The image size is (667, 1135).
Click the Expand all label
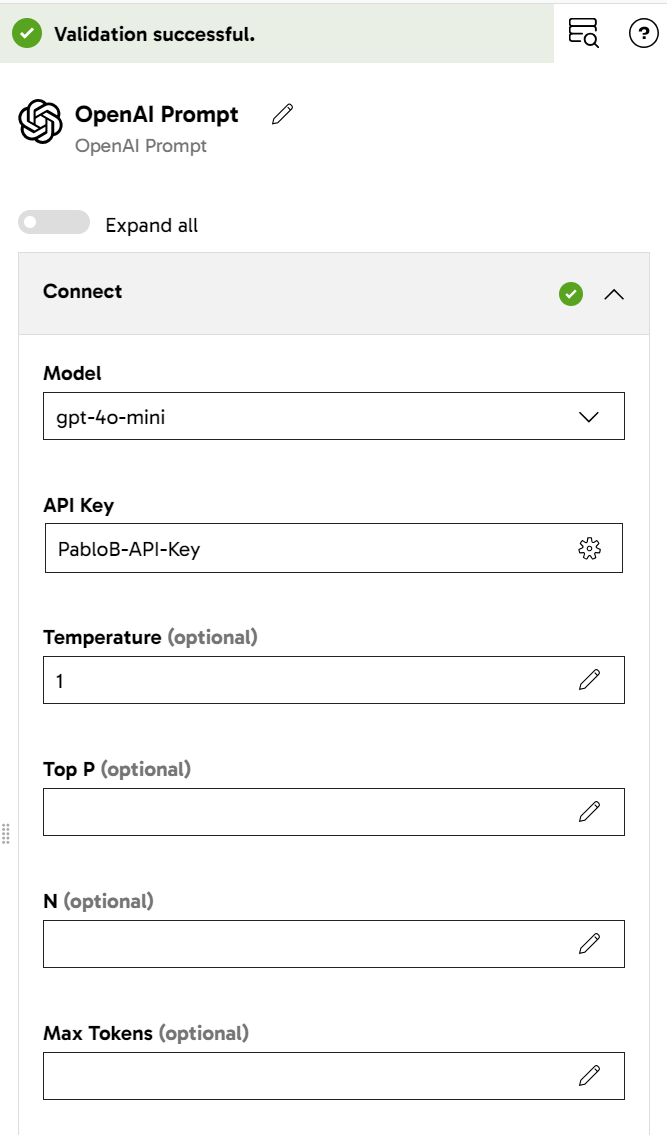coord(151,225)
